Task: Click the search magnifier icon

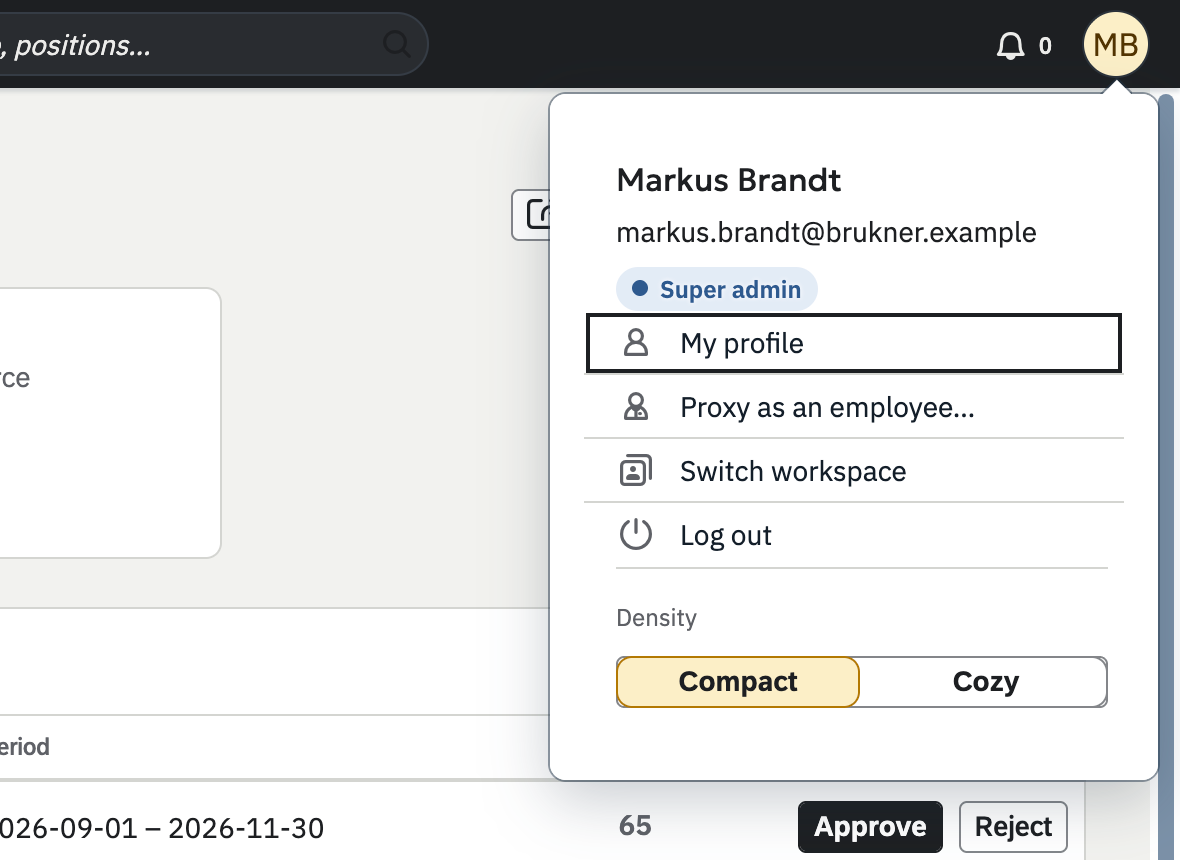Action: pyautogui.click(x=397, y=44)
